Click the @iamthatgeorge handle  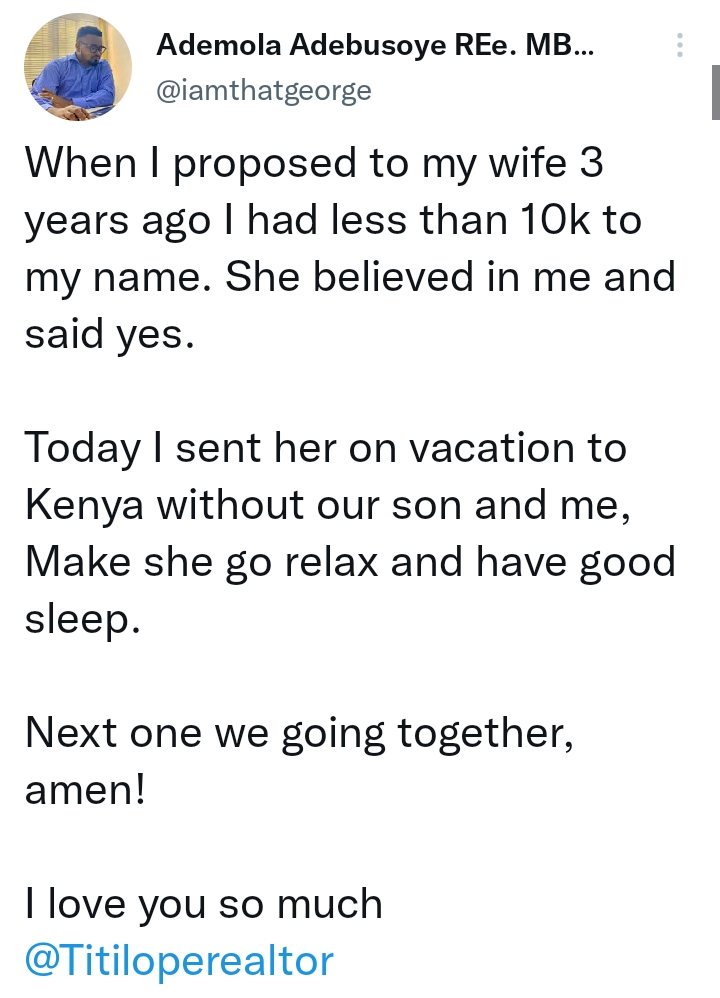pos(264,91)
